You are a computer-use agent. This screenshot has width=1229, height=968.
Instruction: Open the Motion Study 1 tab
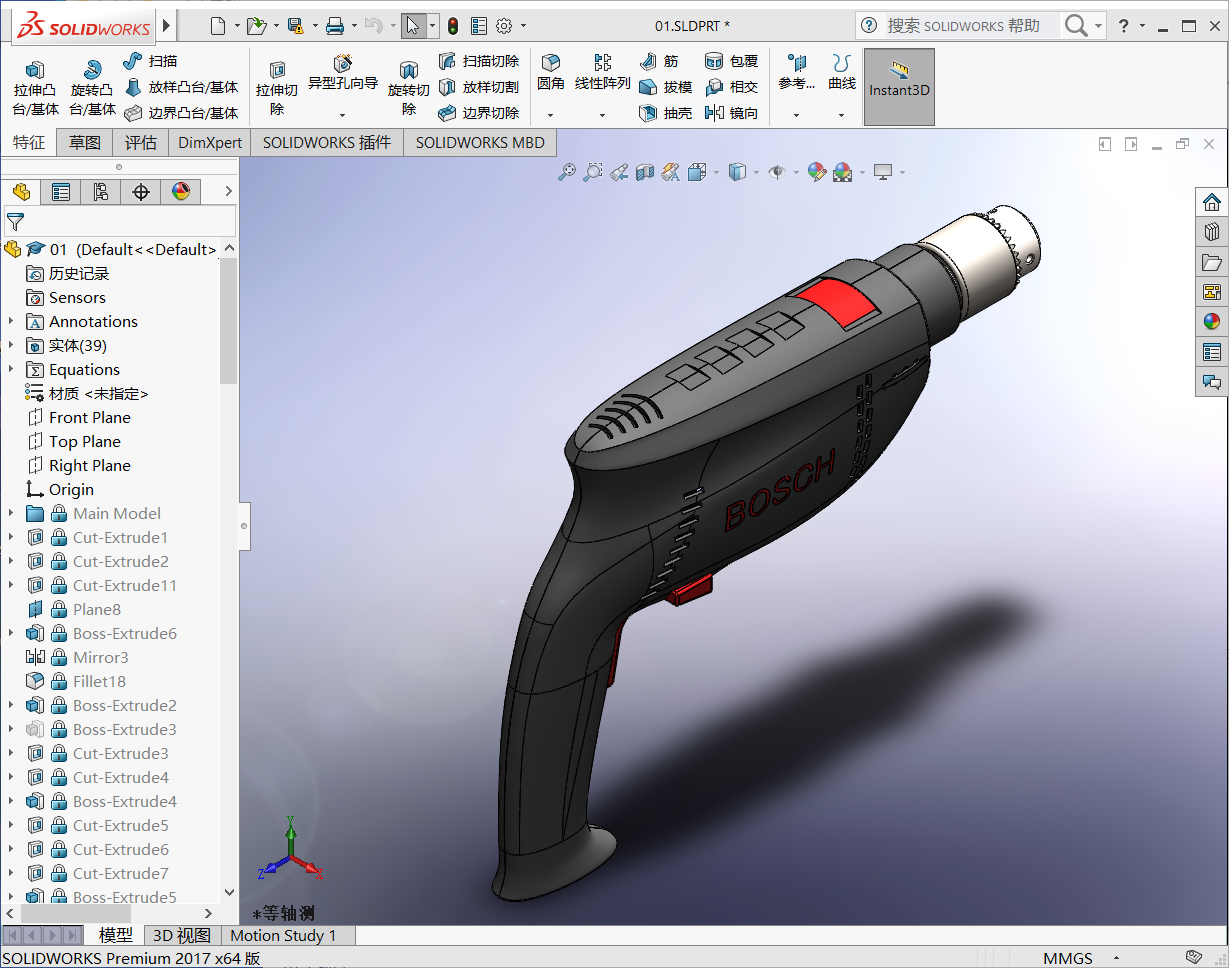[284, 935]
